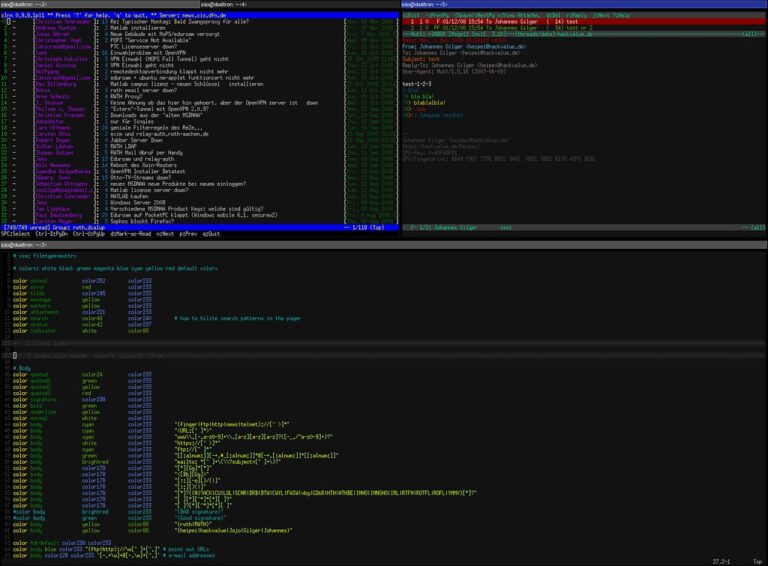Select article 'Downloads aus der "alten MSDNAA"'
This screenshot has height=566, width=768.
click(x=156, y=115)
